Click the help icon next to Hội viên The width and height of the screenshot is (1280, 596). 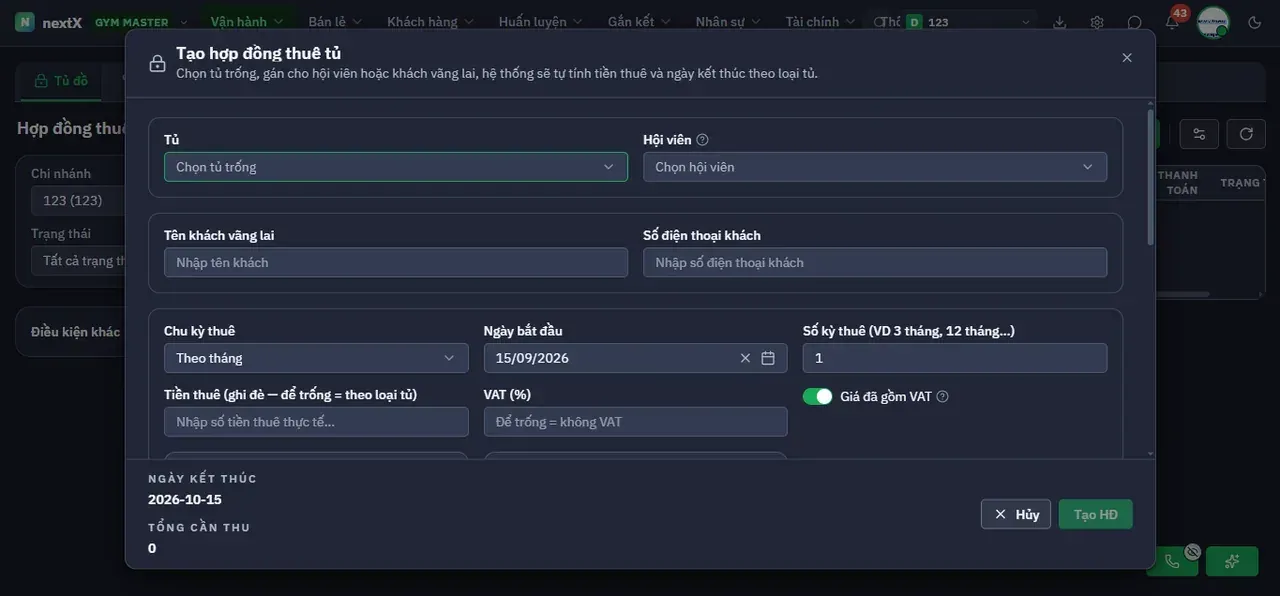coord(702,140)
